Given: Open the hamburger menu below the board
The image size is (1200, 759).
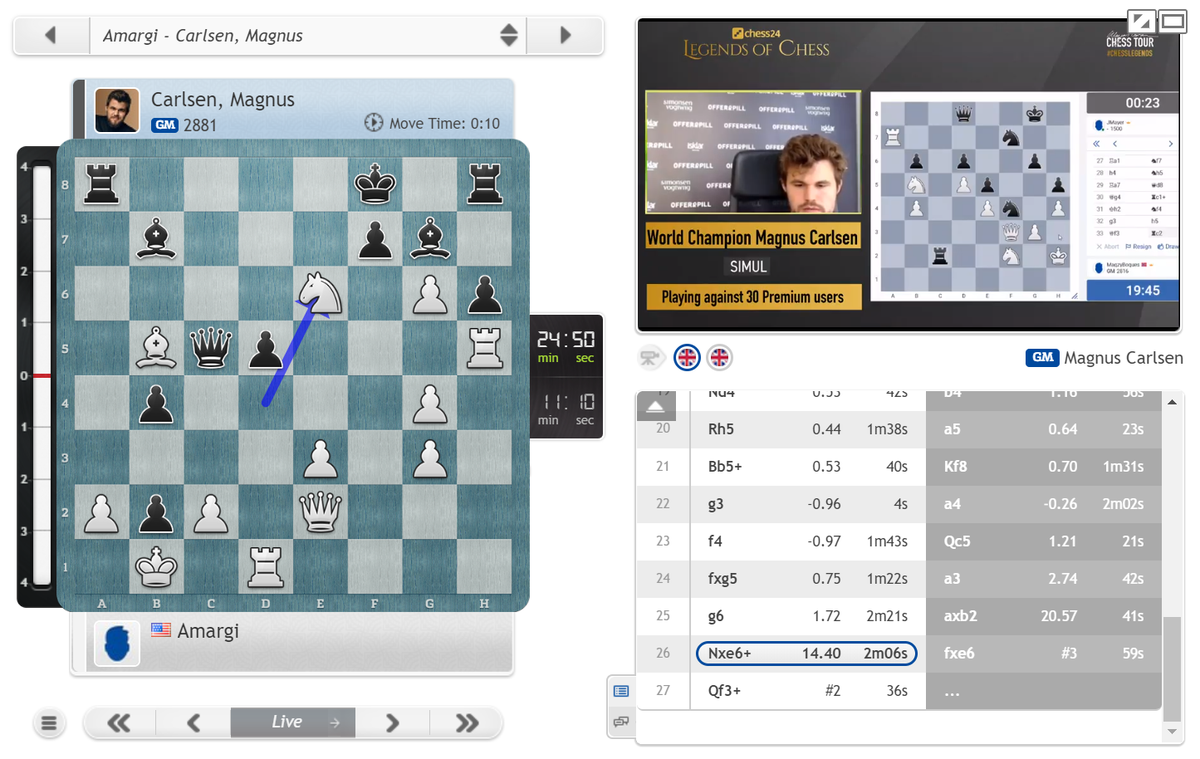Looking at the screenshot, I should 50,723.
